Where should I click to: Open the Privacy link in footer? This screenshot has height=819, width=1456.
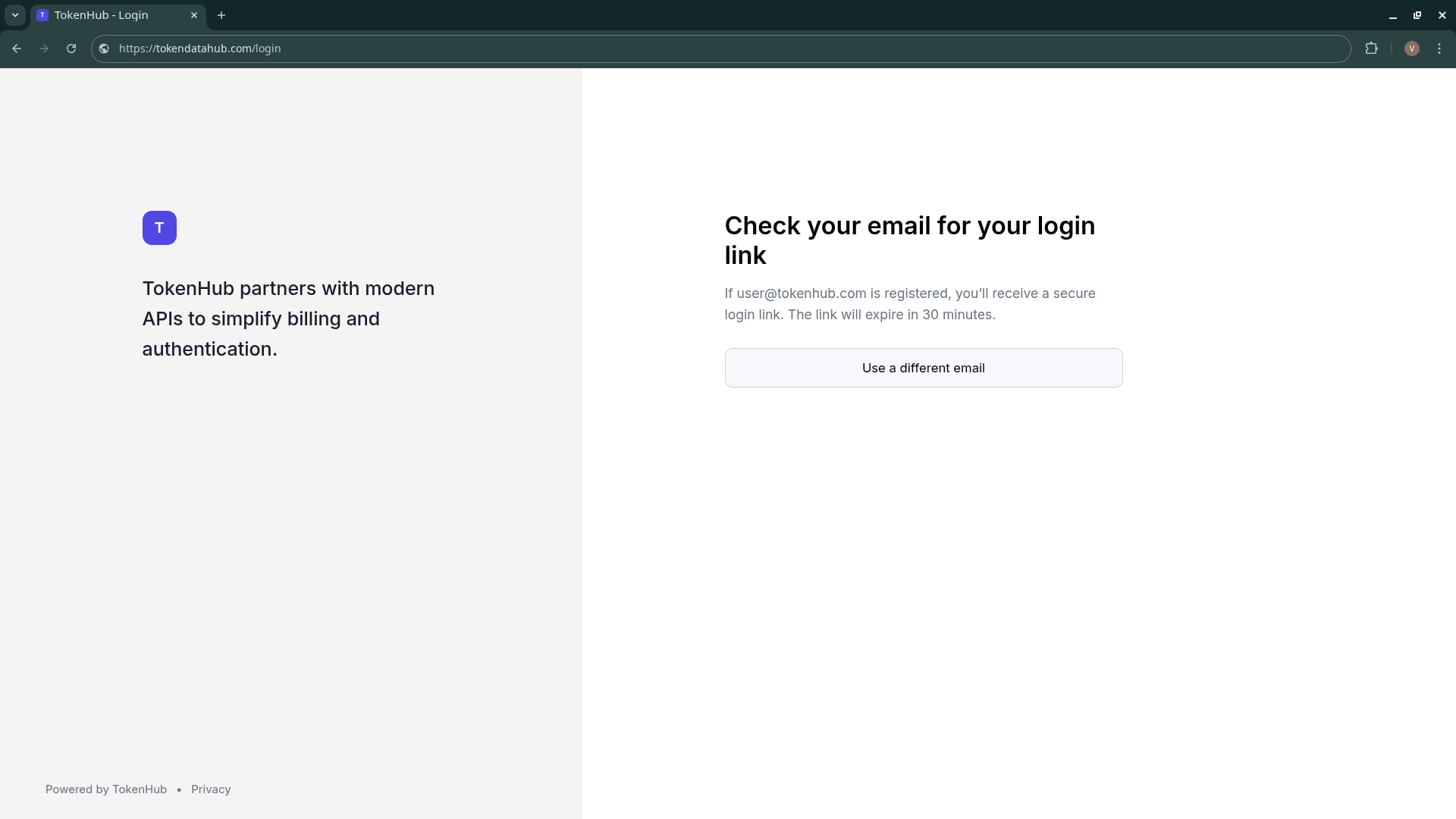[211, 789]
